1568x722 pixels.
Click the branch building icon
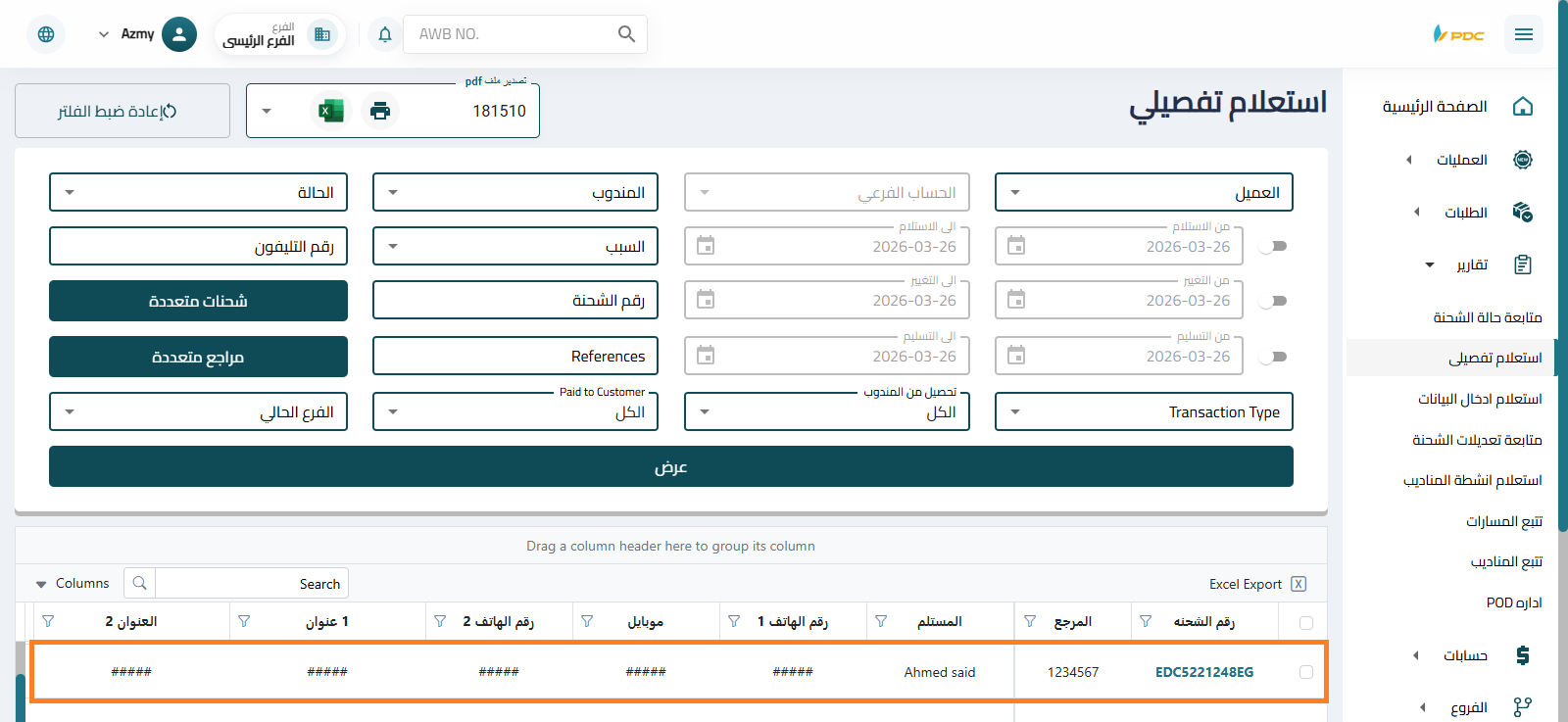[321, 34]
